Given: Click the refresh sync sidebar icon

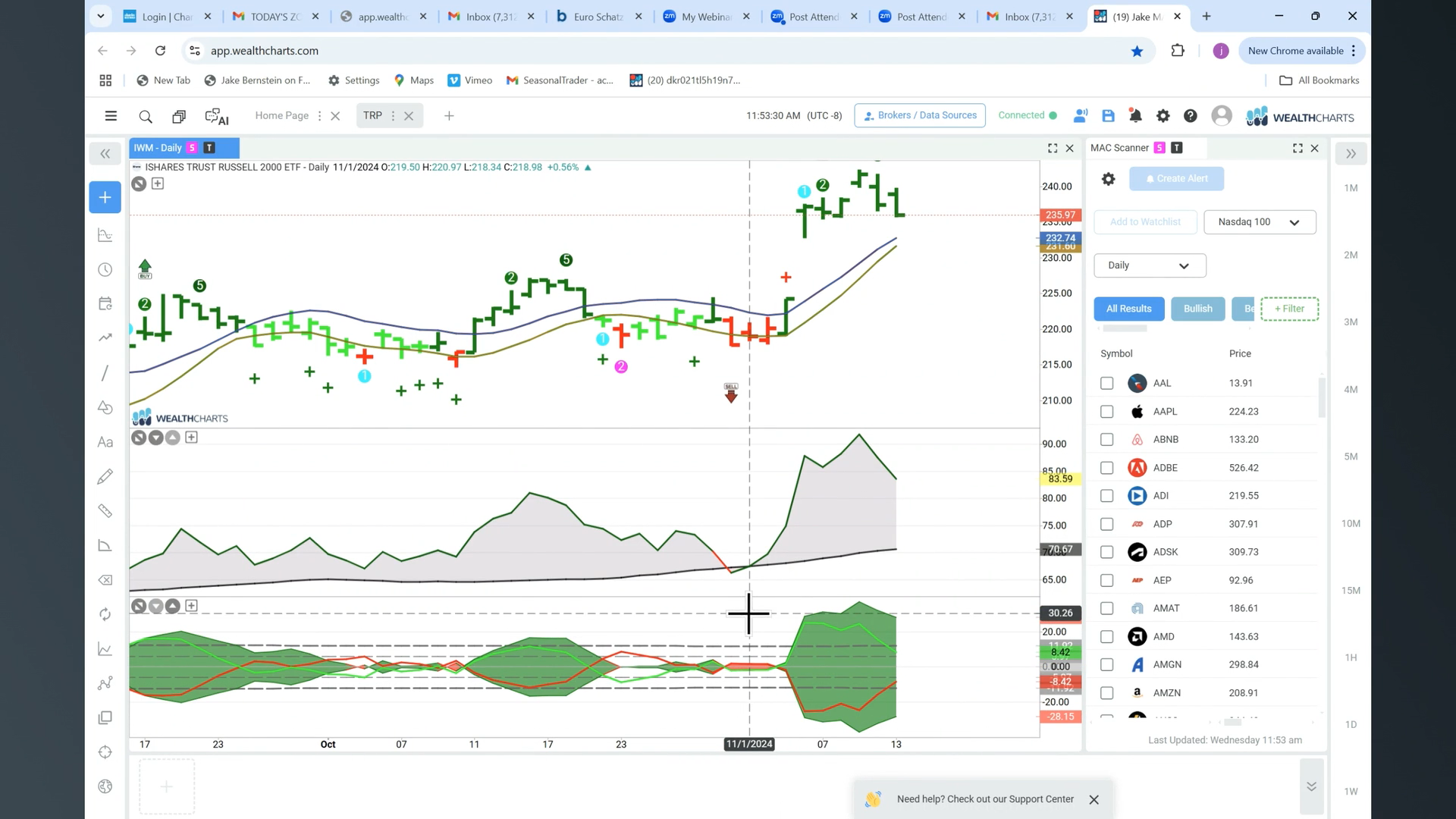Looking at the screenshot, I should 105,614.
